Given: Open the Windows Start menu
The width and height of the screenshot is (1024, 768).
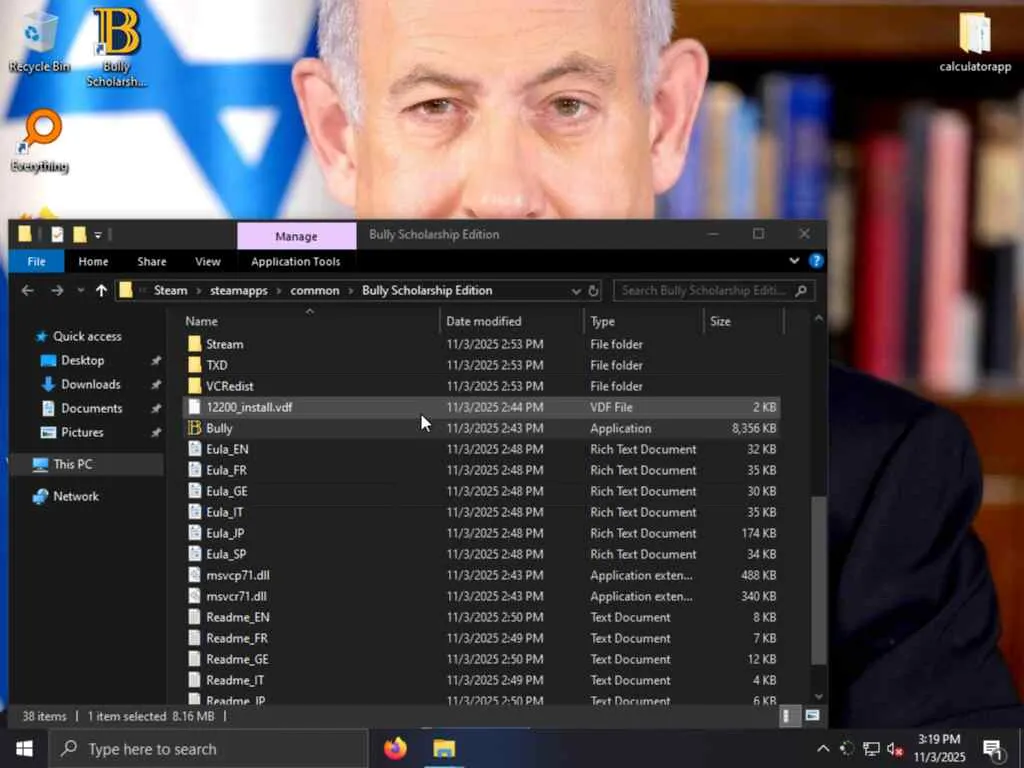Looking at the screenshot, I should point(24,748).
